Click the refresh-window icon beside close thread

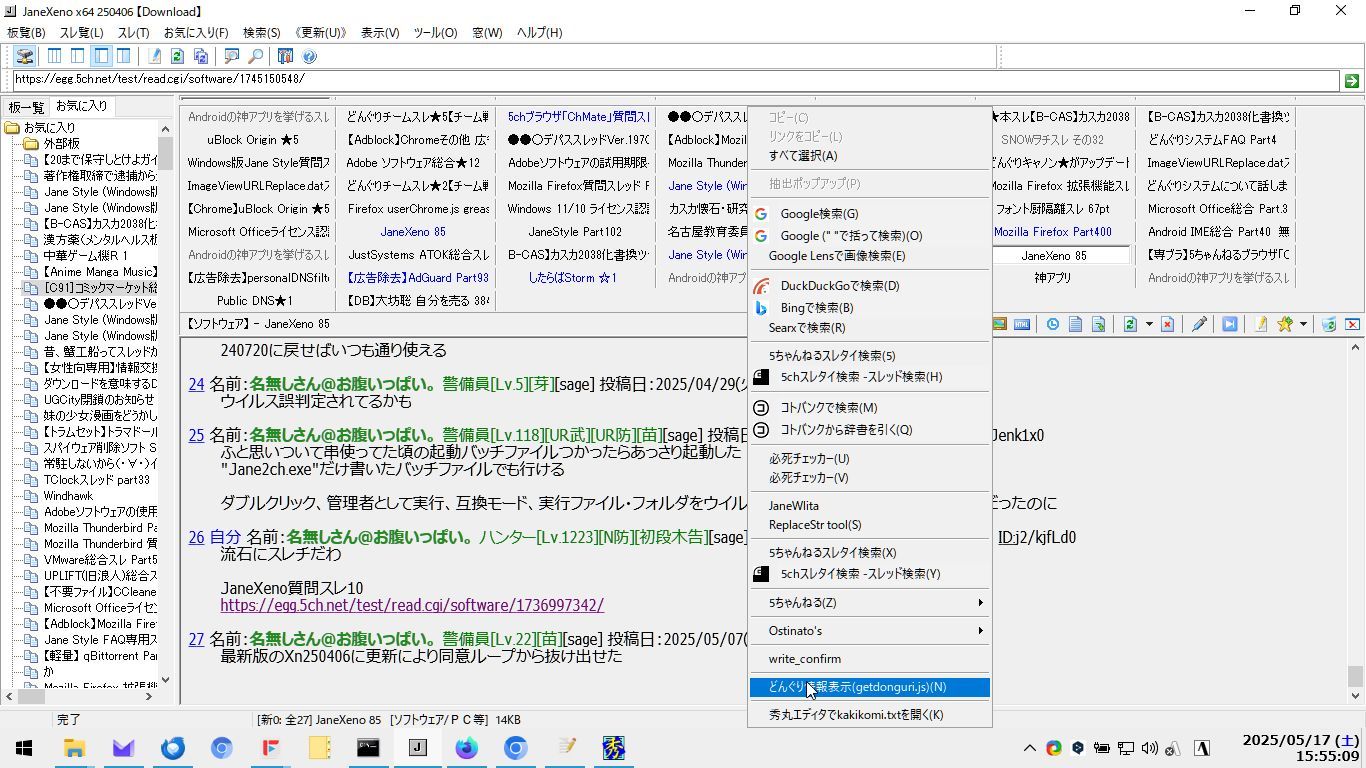click(1329, 324)
